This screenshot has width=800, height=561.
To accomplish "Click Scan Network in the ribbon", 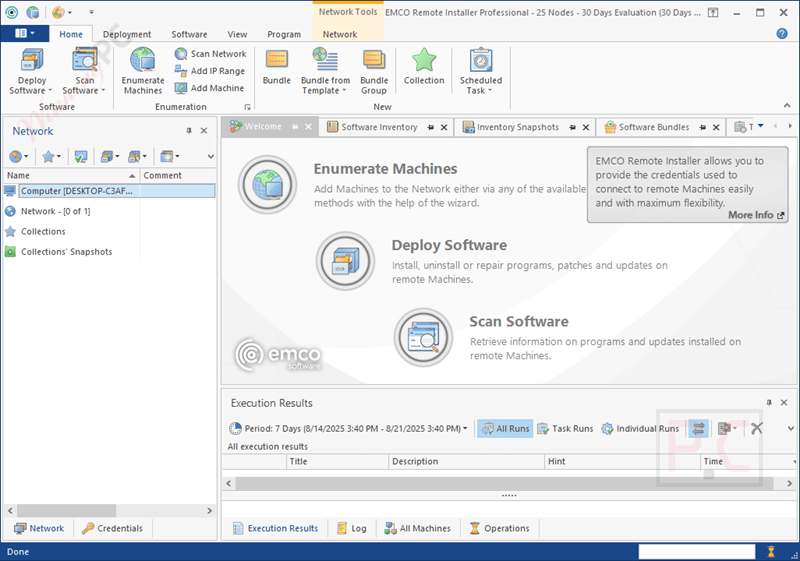I will click(x=210, y=54).
